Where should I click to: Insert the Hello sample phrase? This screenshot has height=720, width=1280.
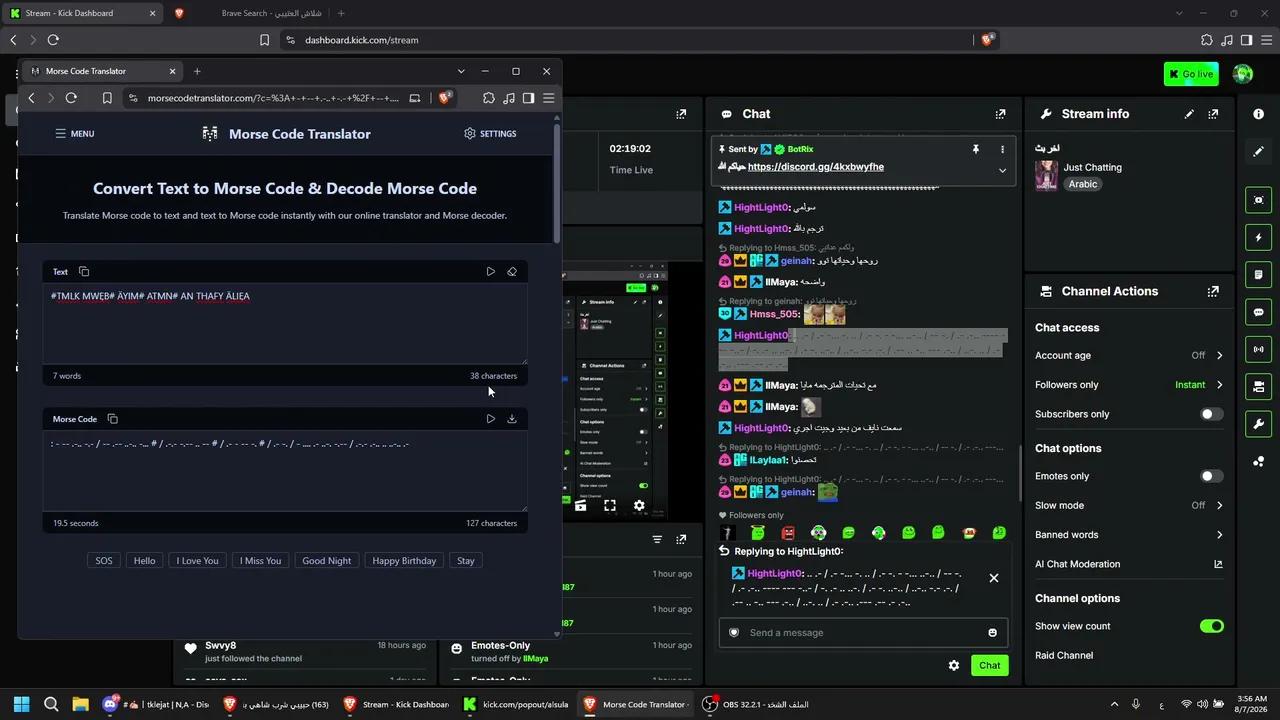pos(145,561)
